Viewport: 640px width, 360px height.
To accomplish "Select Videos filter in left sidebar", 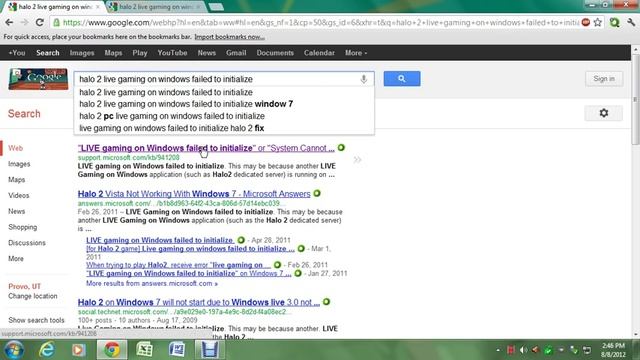I will (19, 196).
